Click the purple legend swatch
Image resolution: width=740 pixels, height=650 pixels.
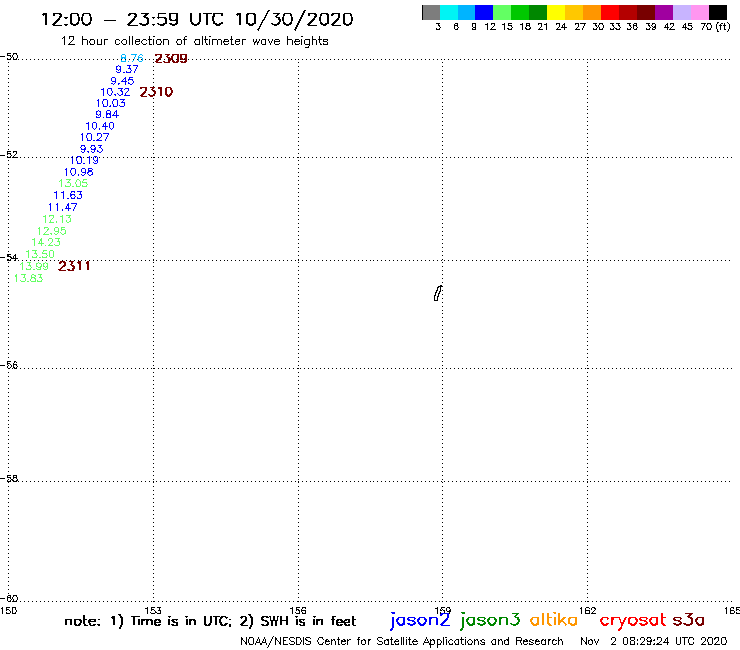pos(664,12)
